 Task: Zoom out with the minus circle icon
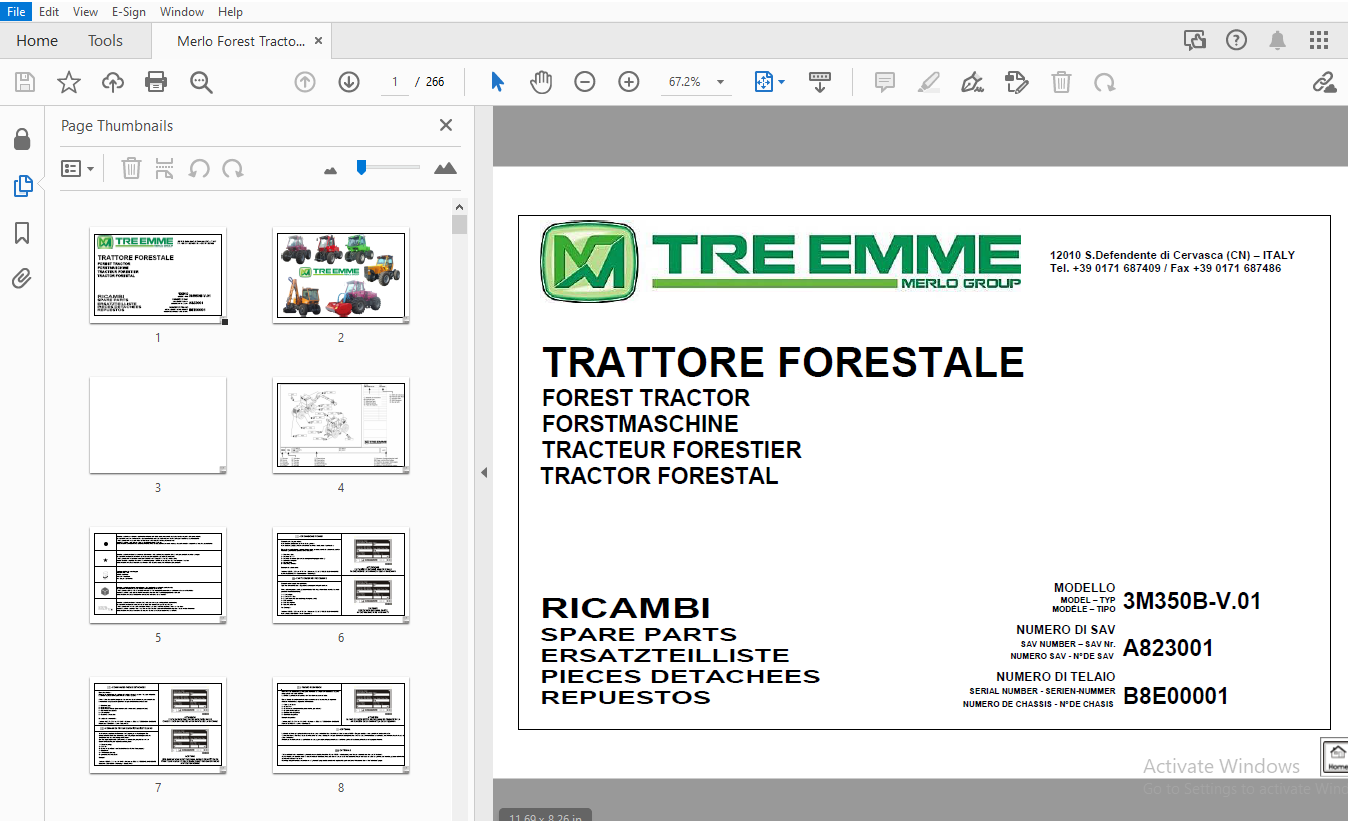pos(585,82)
